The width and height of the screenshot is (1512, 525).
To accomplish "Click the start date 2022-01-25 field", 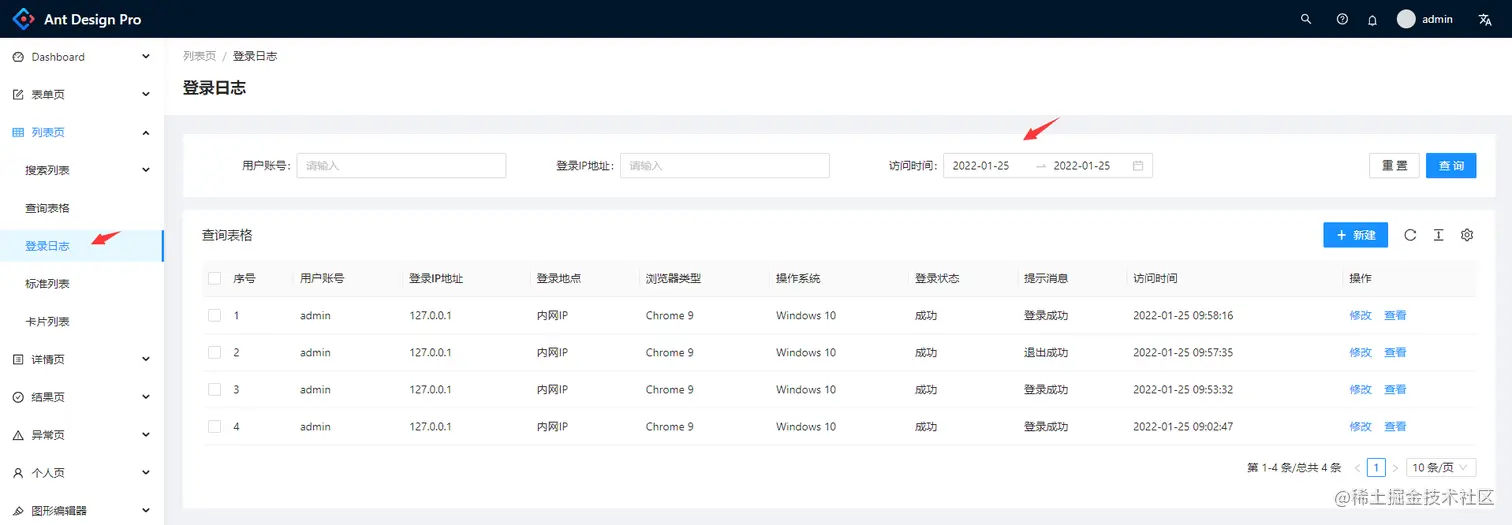I will [989, 166].
